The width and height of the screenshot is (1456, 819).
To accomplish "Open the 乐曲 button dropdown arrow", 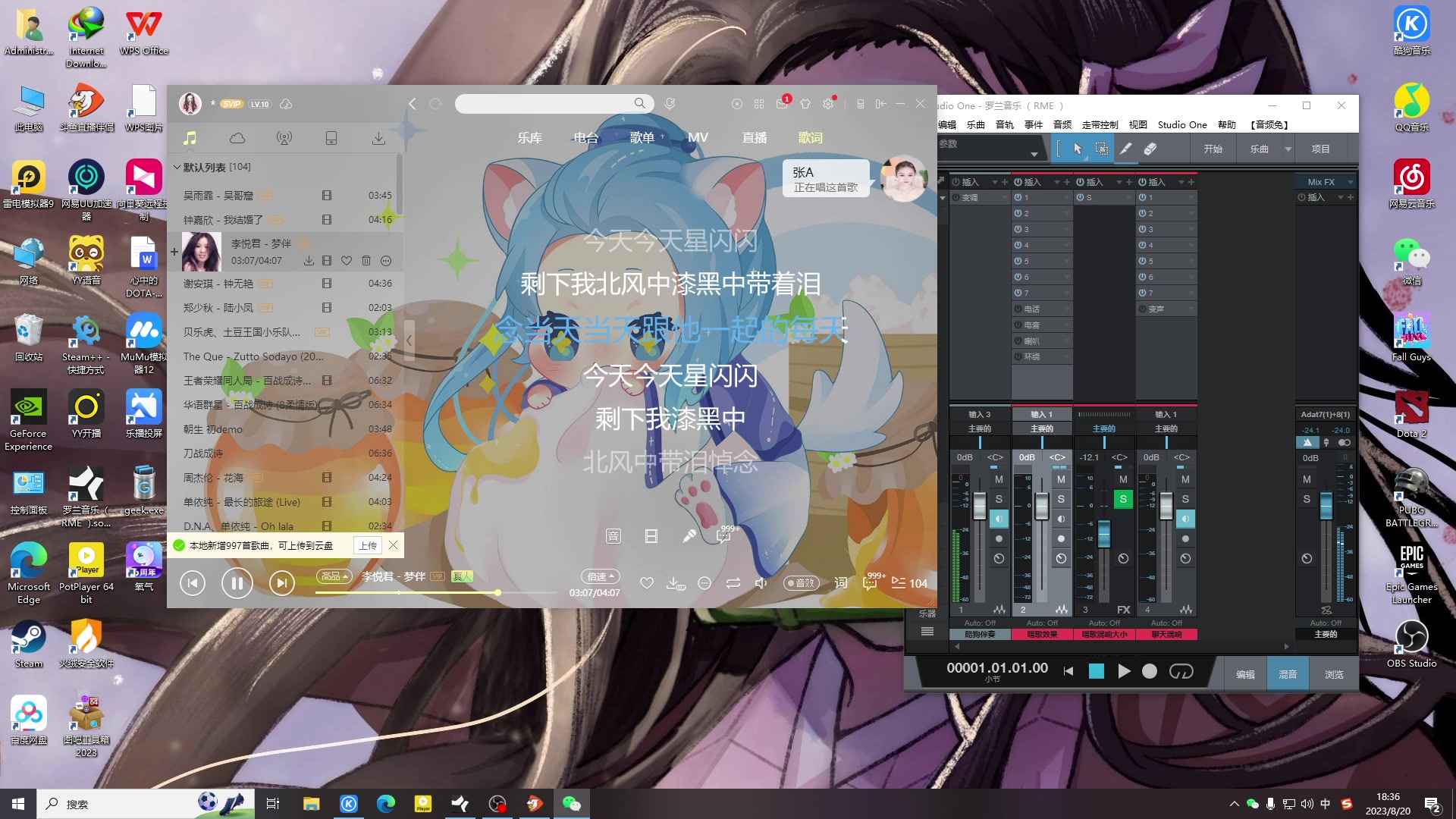I will 1288,149.
